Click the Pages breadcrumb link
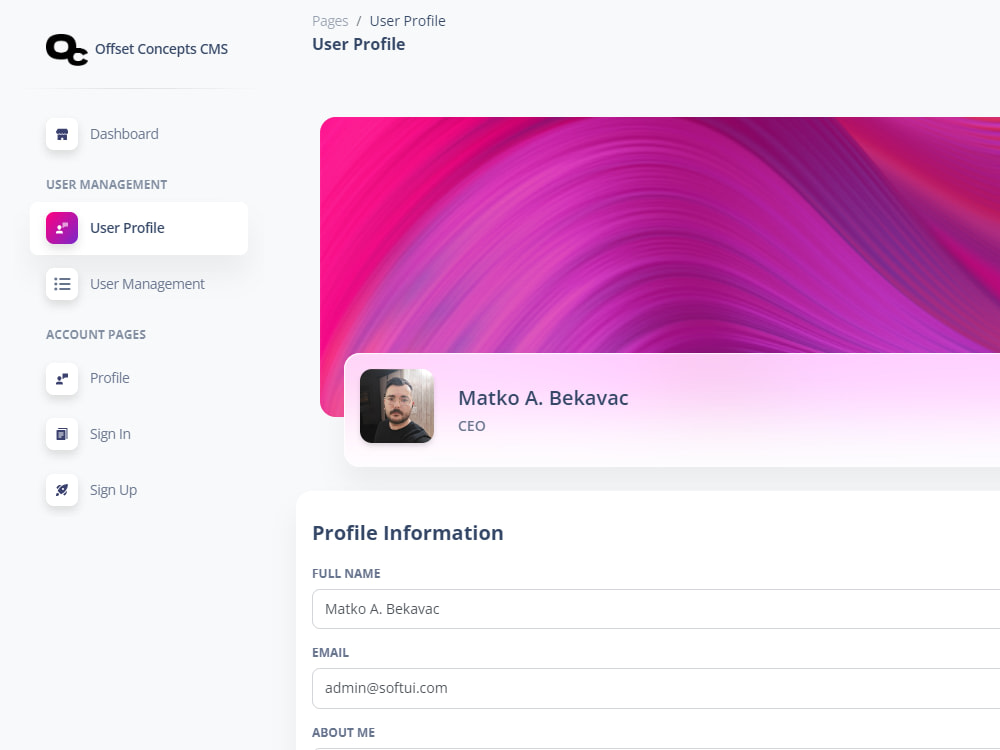 pyautogui.click(x=330, y=21)
